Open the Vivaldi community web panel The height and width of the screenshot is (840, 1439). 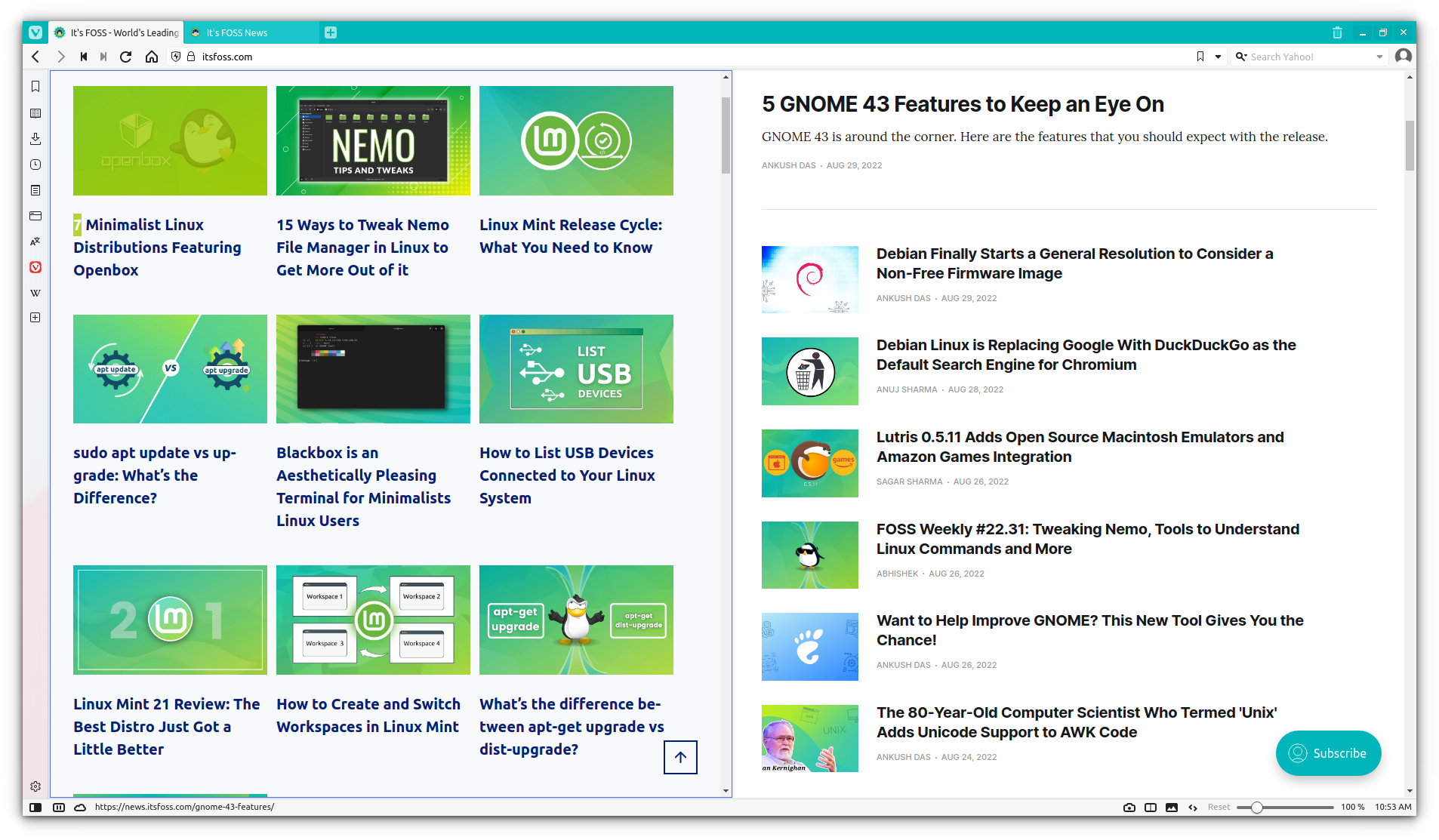click(x=35, y=266)
